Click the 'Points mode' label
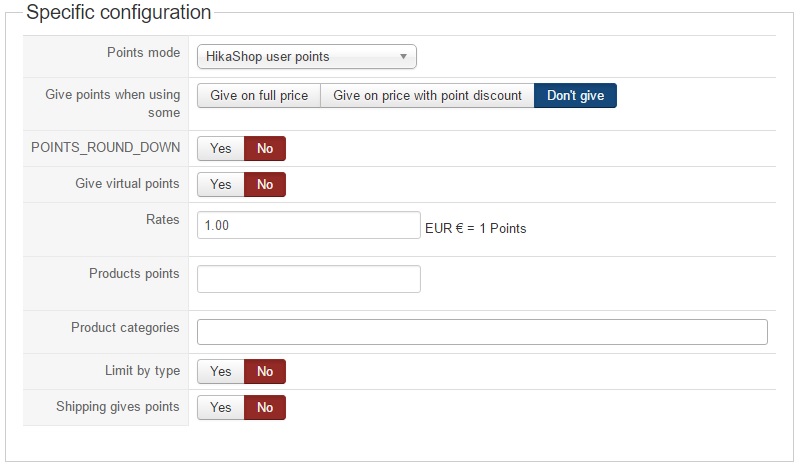This screenshot has width=806, height=470. pos(143,52)
